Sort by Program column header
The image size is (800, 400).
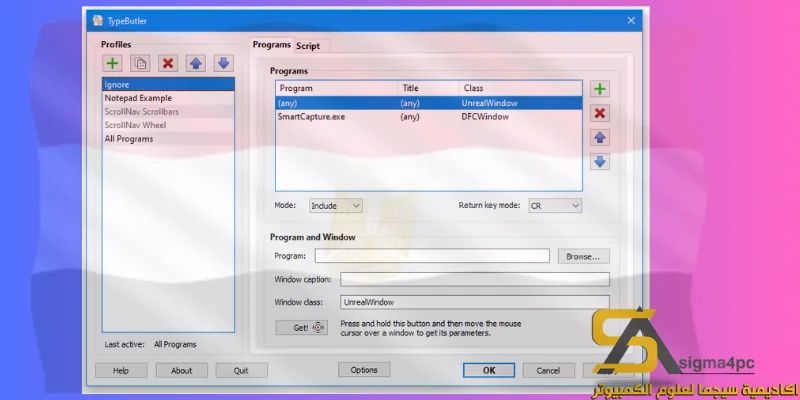coord(337,88)
